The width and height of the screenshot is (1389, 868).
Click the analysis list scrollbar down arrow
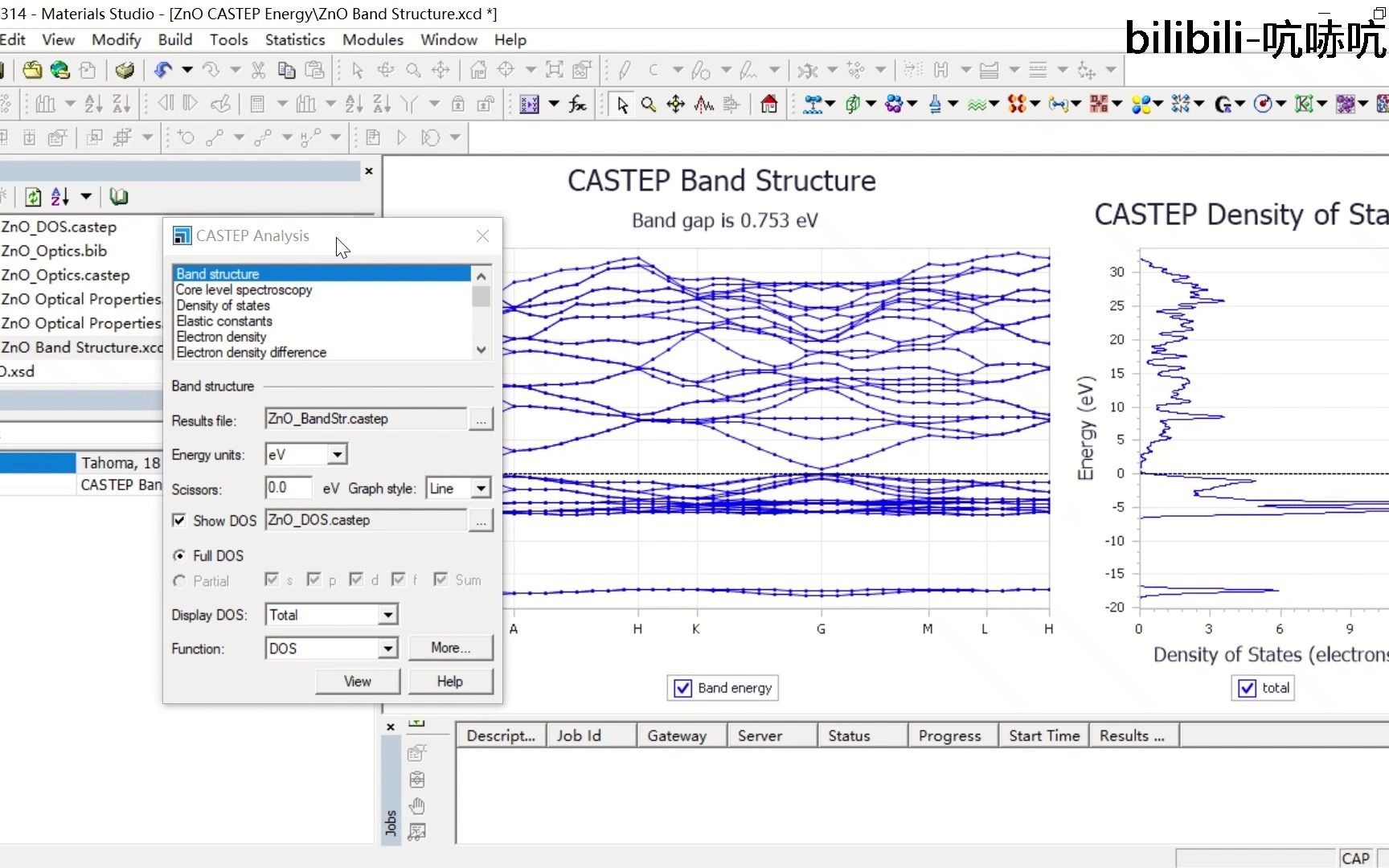(x=481, y=350)
